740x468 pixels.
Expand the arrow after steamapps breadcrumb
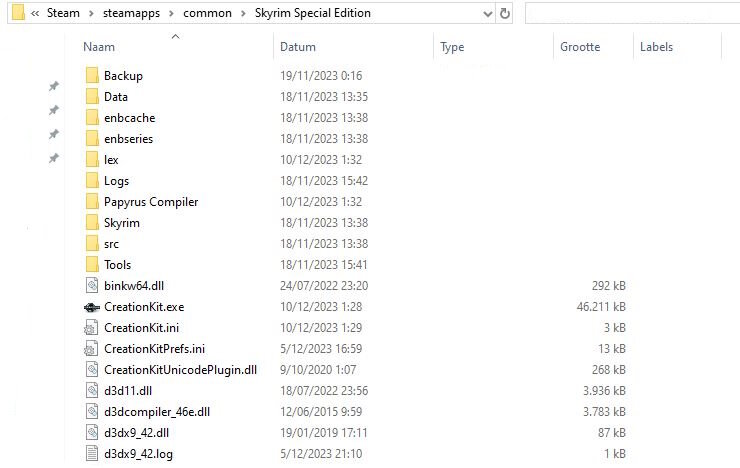[x=171, y=14]
